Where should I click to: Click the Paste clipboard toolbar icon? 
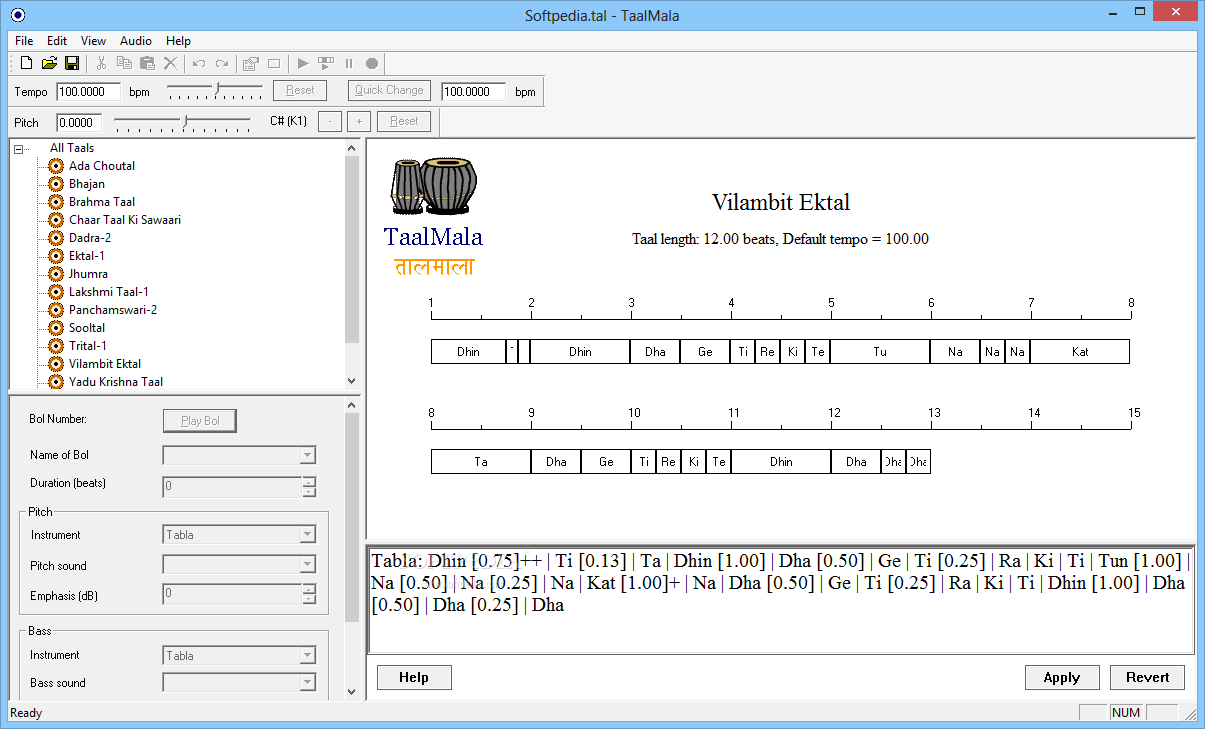147,63
